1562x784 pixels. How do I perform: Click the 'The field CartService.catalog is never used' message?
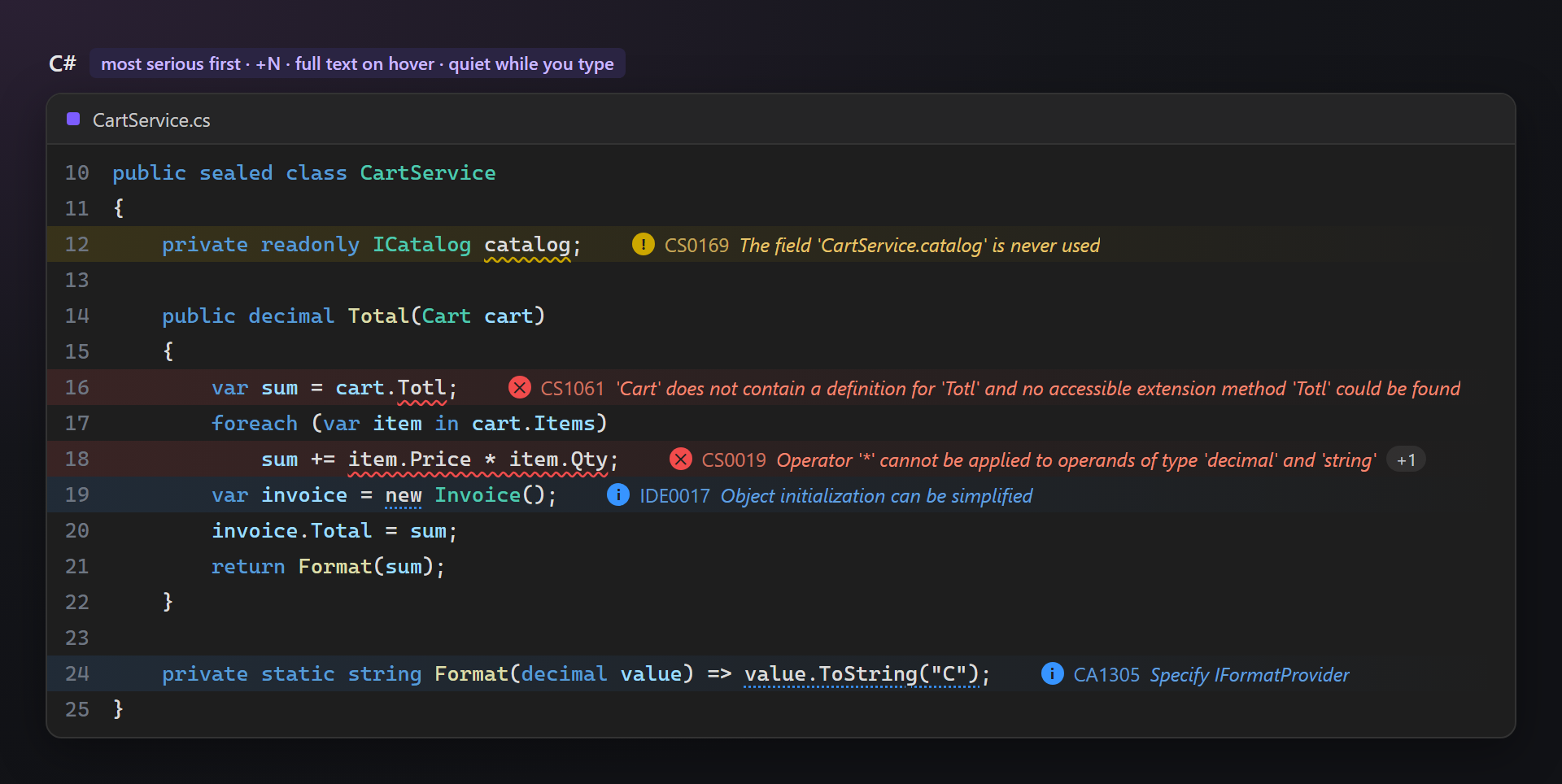click(919, 246)
